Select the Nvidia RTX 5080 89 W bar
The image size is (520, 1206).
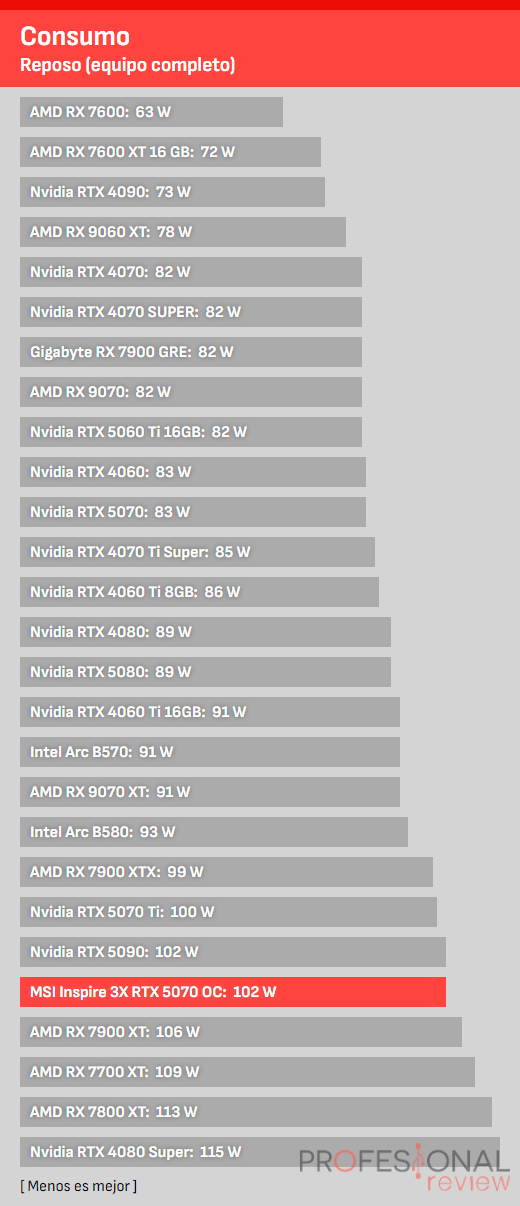pos(205,672)
